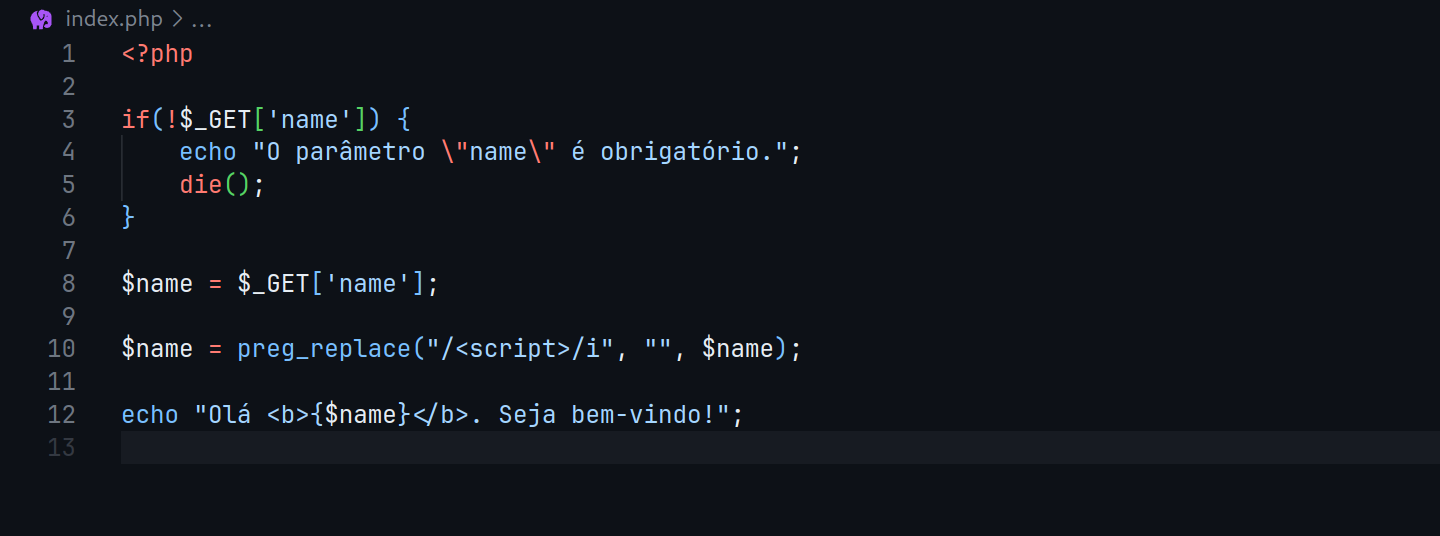Click line number 8 in the gutter

(68, 284)
